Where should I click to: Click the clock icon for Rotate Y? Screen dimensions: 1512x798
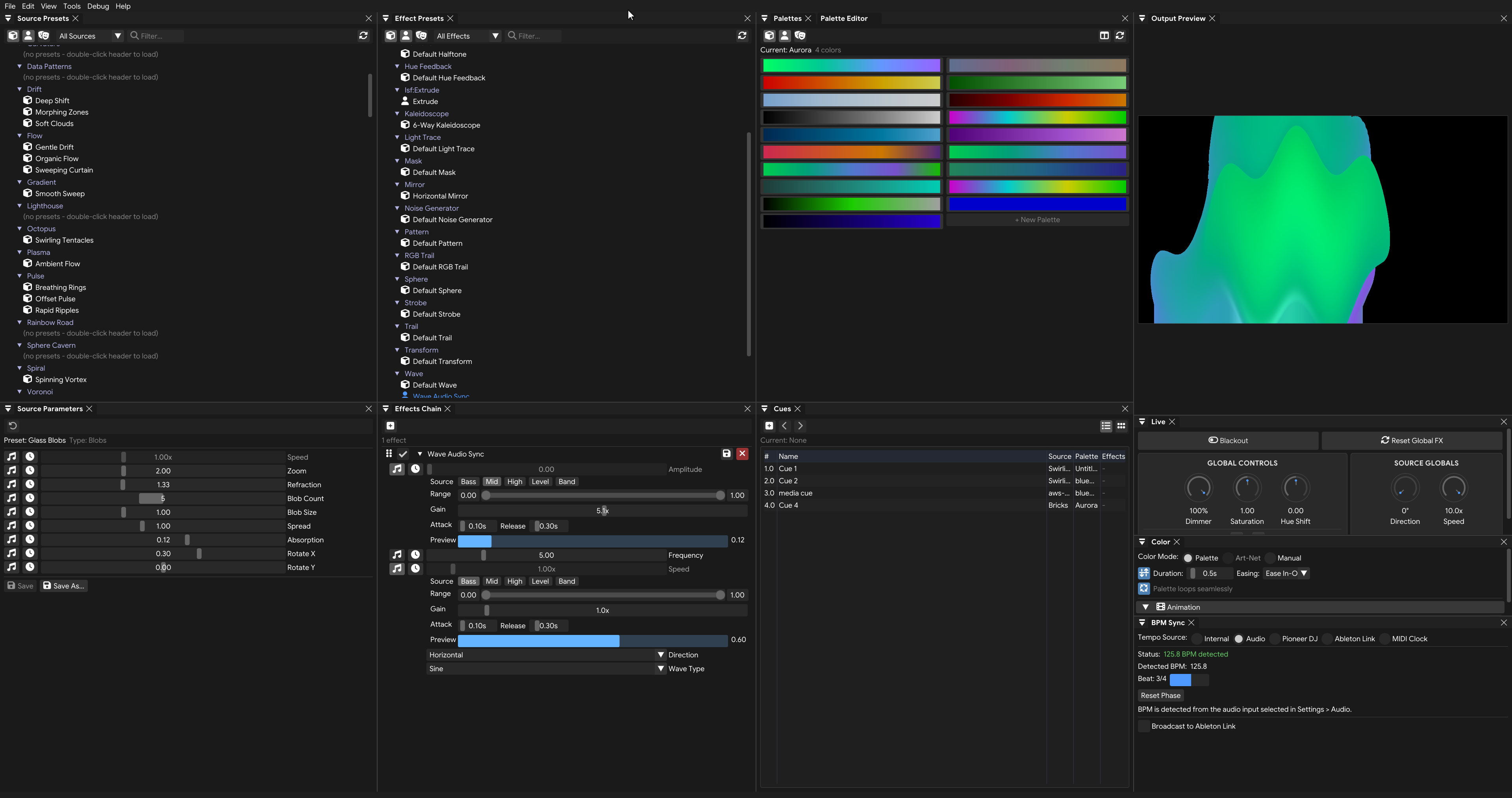click(30, 567)
